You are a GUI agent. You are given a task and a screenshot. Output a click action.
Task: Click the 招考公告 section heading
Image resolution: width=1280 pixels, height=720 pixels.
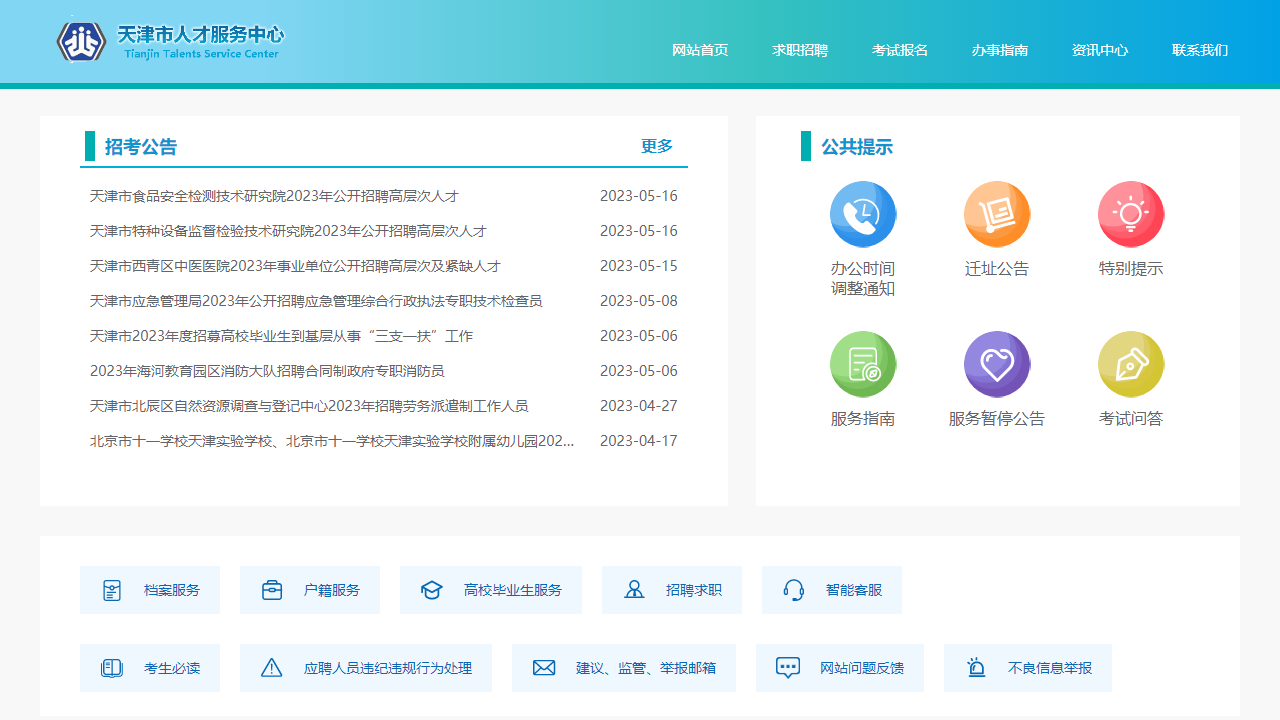[141, 147]
